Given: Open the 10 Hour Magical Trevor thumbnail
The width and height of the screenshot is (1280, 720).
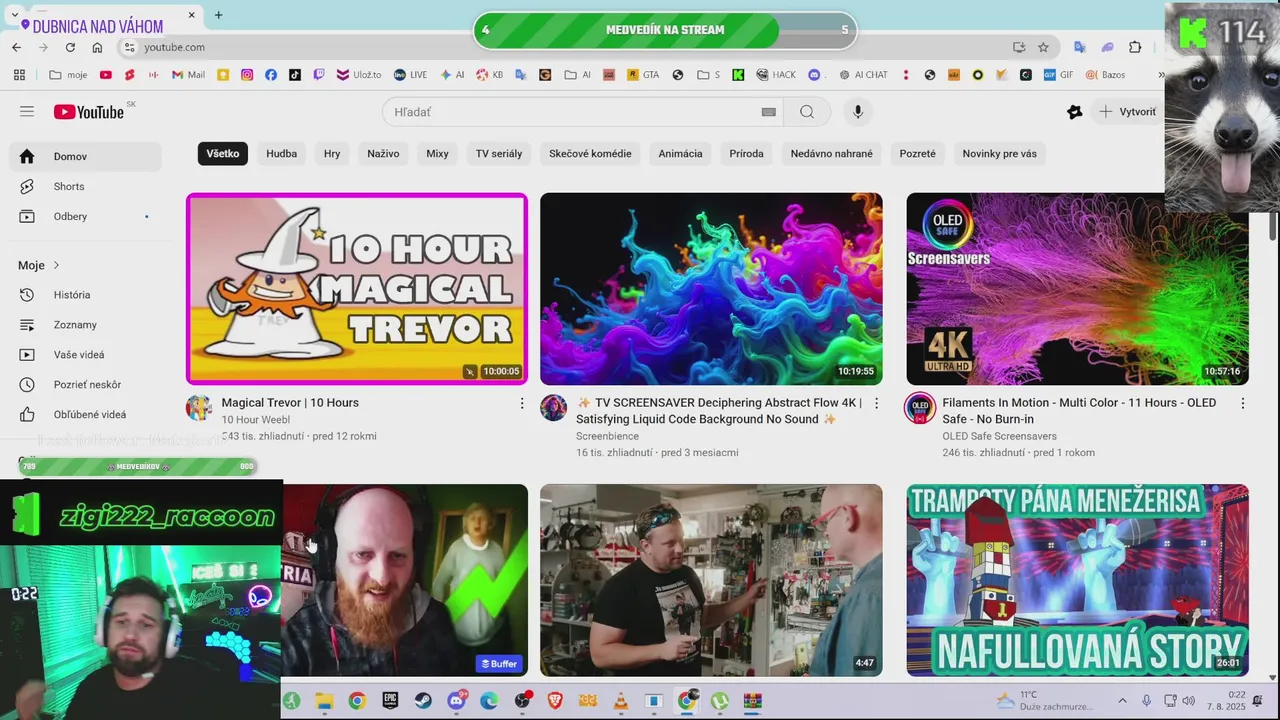Looking at the screenshot, I should point(357,289).
